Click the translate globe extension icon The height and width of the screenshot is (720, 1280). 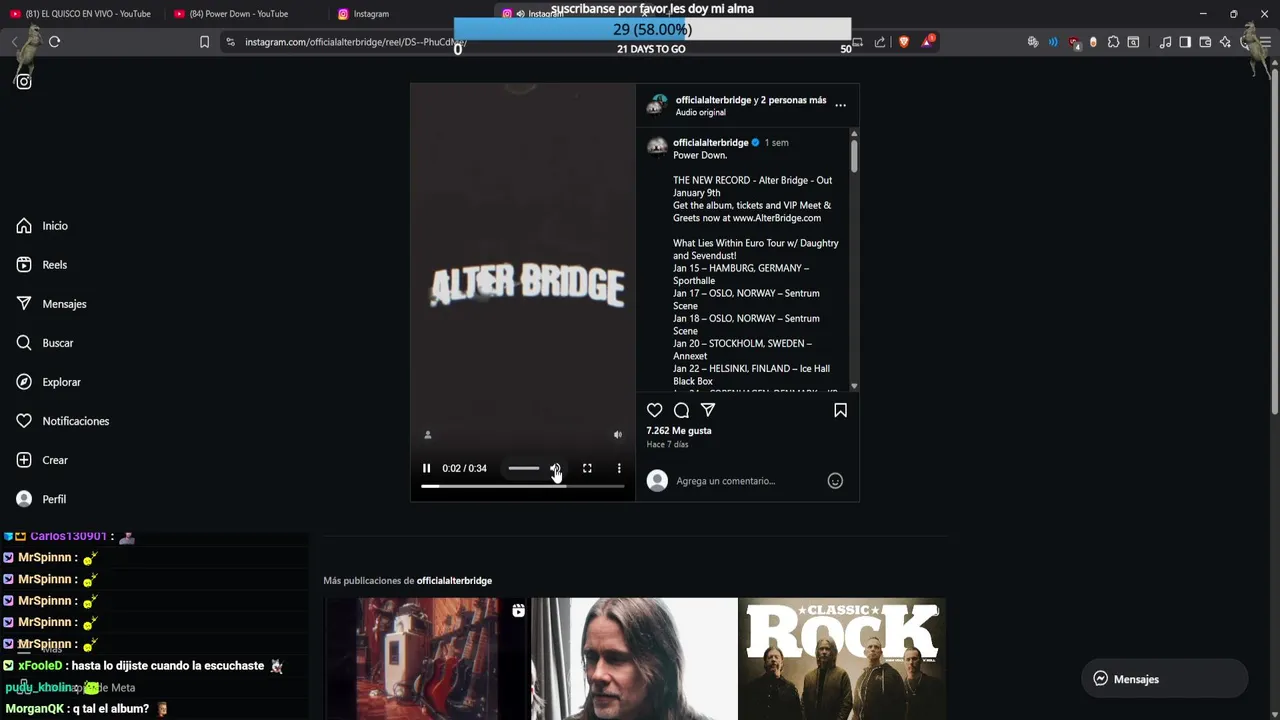pos(1033,42)
